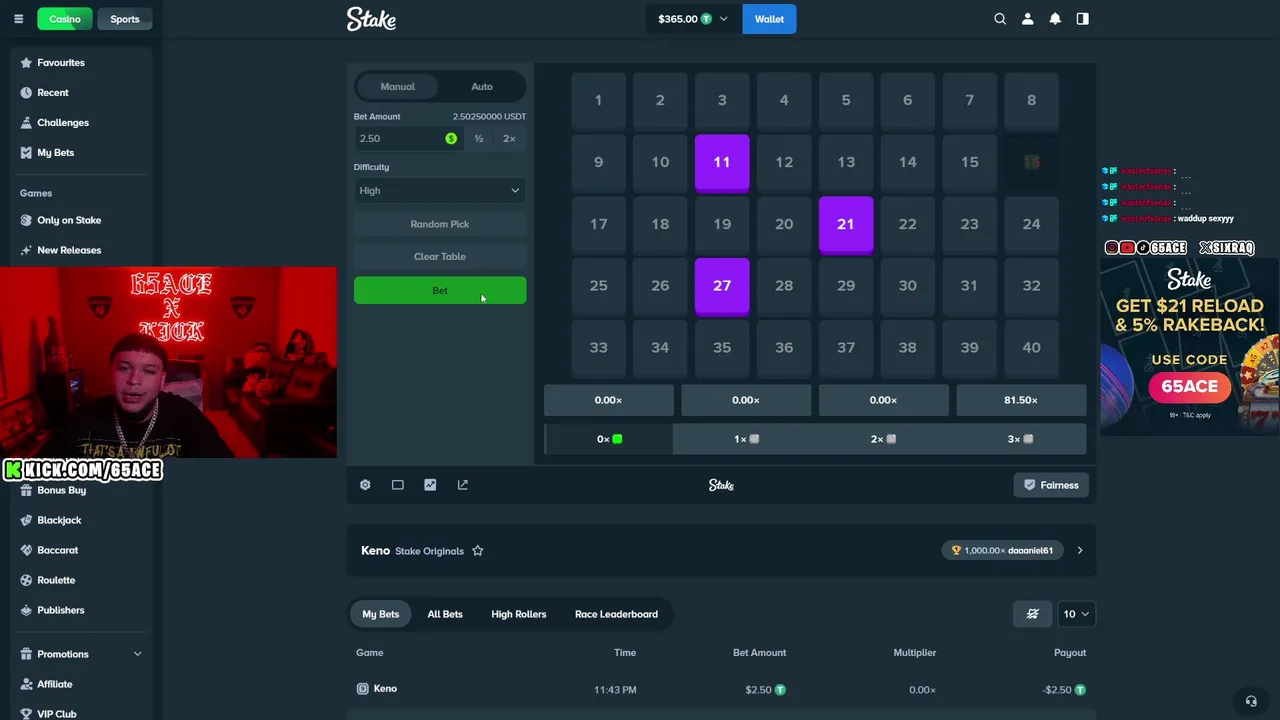Image resolution: width=1280 pixels, height=720 pixels.
Task: Deselect Keno number 11 tile
Action: pos(722,162)
